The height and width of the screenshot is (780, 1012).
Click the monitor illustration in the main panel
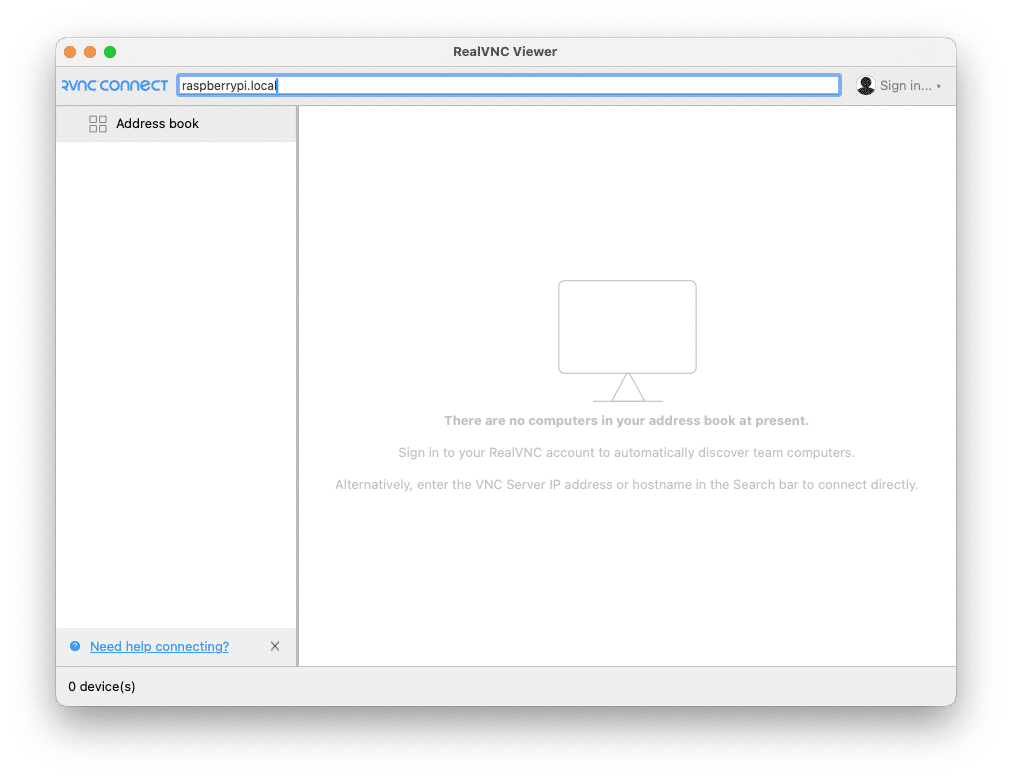click(x=627, y=327)
